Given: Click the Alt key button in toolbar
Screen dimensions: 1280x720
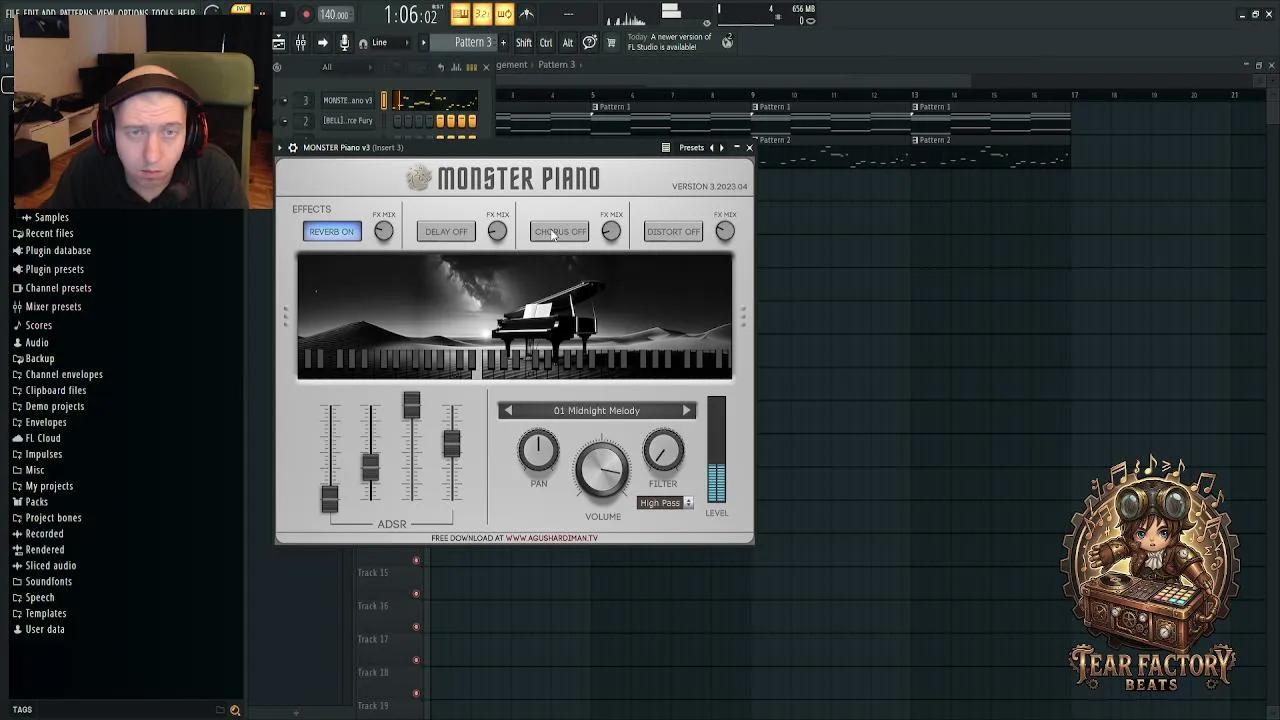Looking at the screenshot, I should [567, 43].
